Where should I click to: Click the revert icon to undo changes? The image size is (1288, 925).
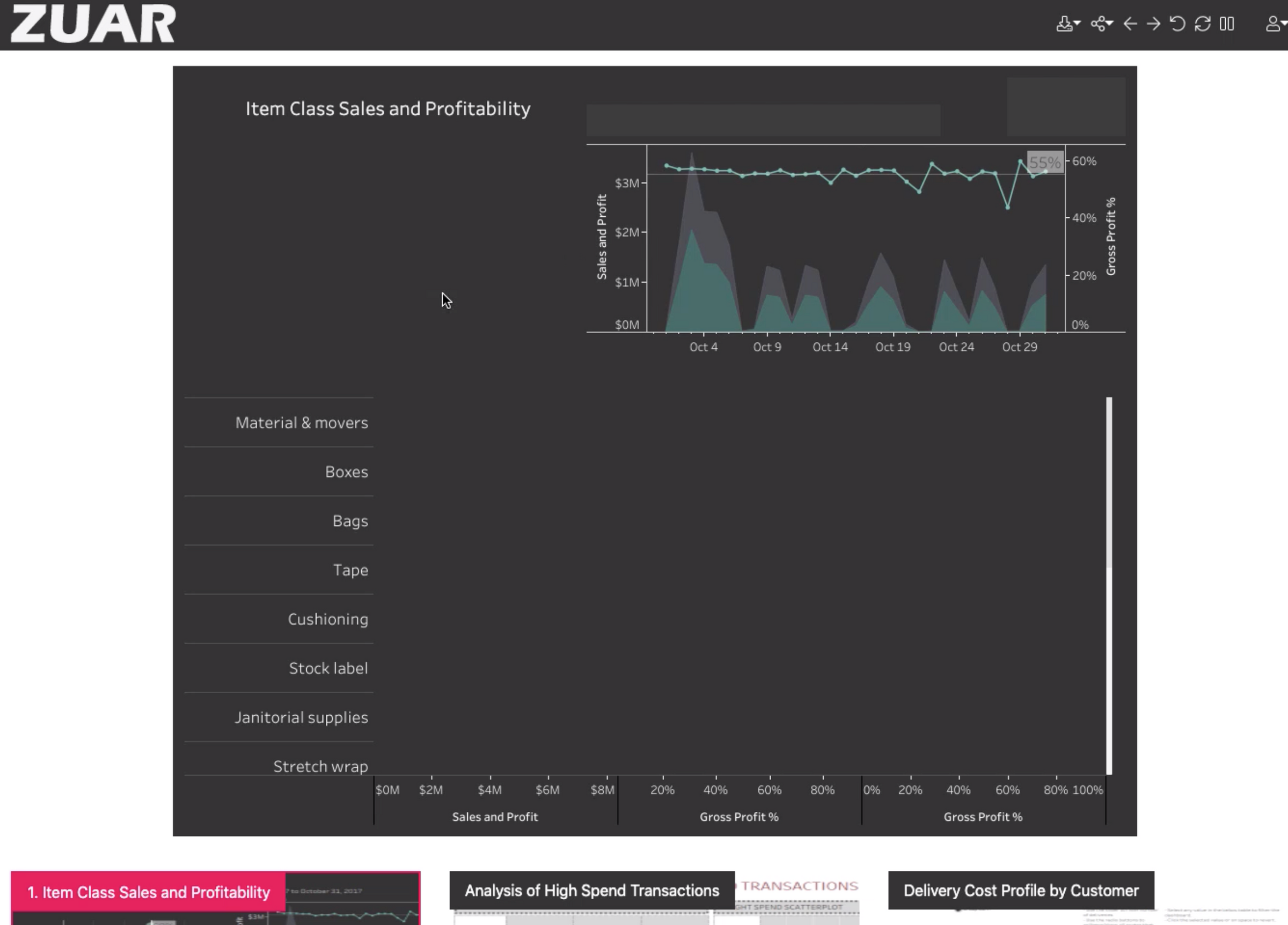pos(1177,24)
